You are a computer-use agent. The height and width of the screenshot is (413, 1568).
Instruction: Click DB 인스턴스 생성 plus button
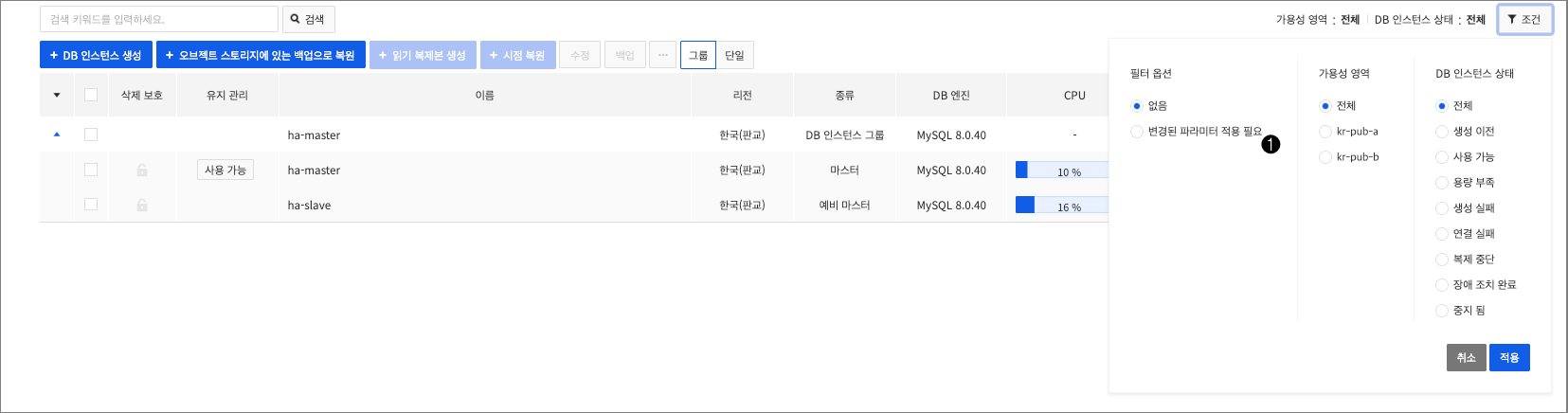point(96,55)
